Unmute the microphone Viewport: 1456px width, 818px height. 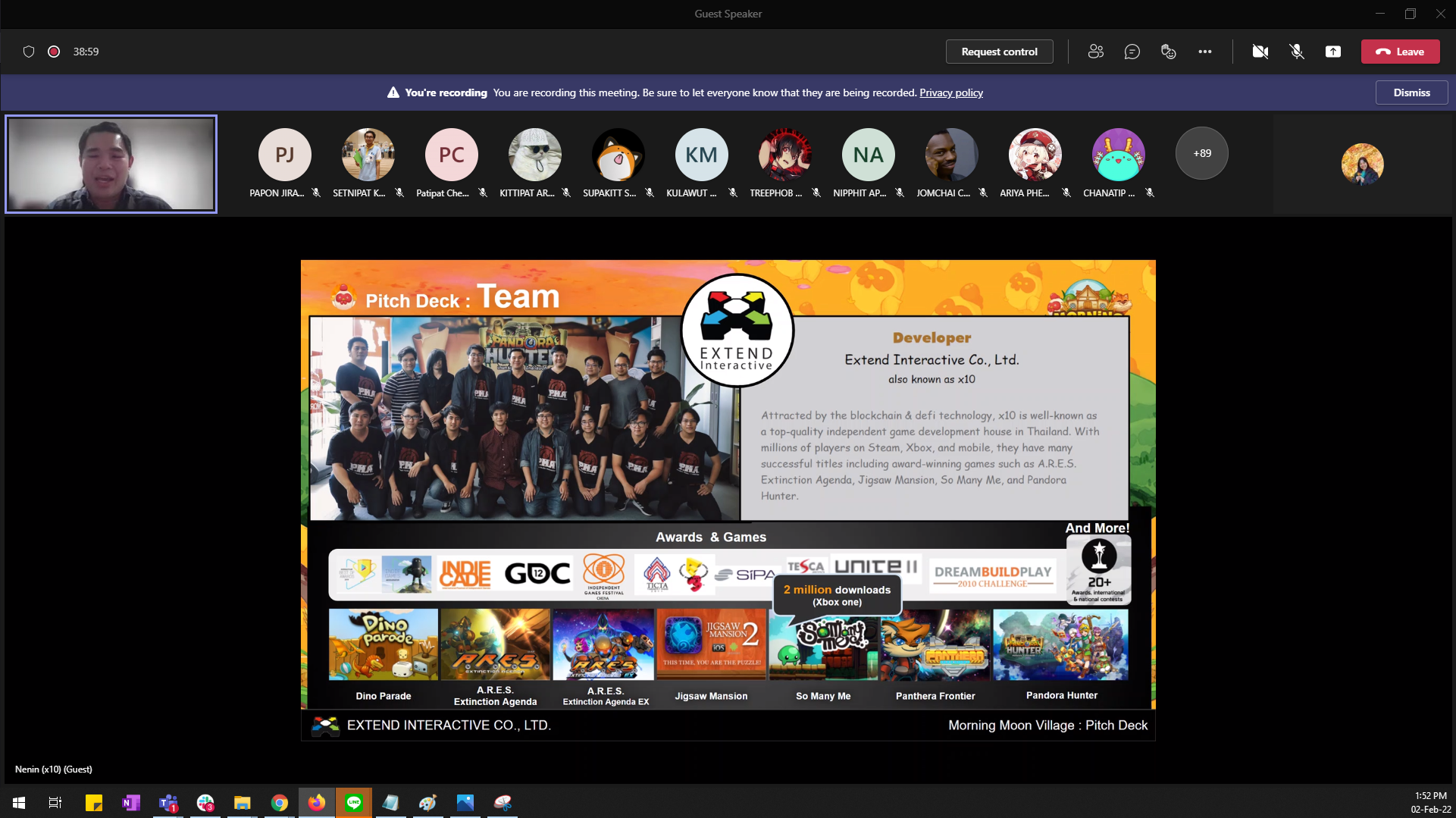pos(1297,52)
